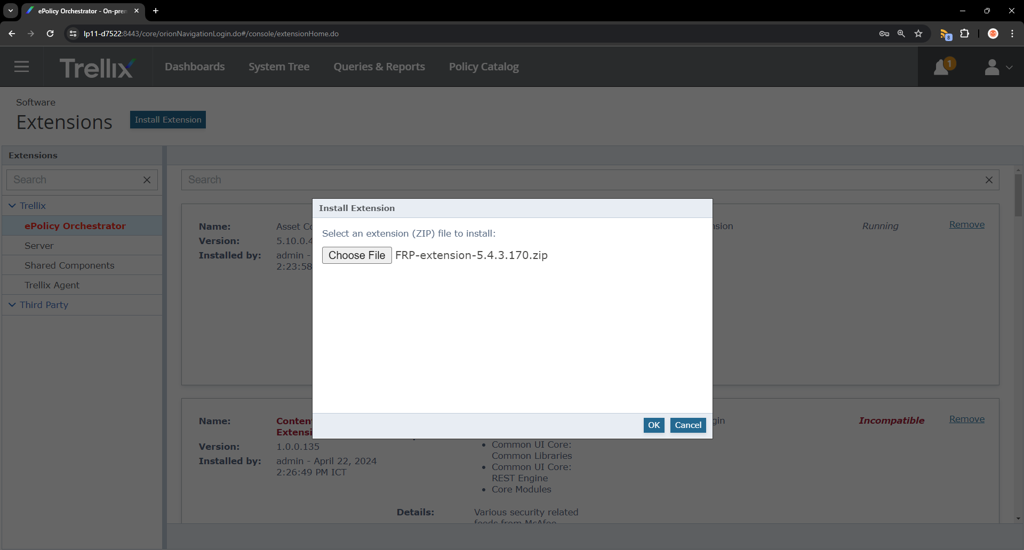Image resolution: width=1024 pixels, height=550 pixels.
Task: Go forward in the browser
Action: pos(31,33)
